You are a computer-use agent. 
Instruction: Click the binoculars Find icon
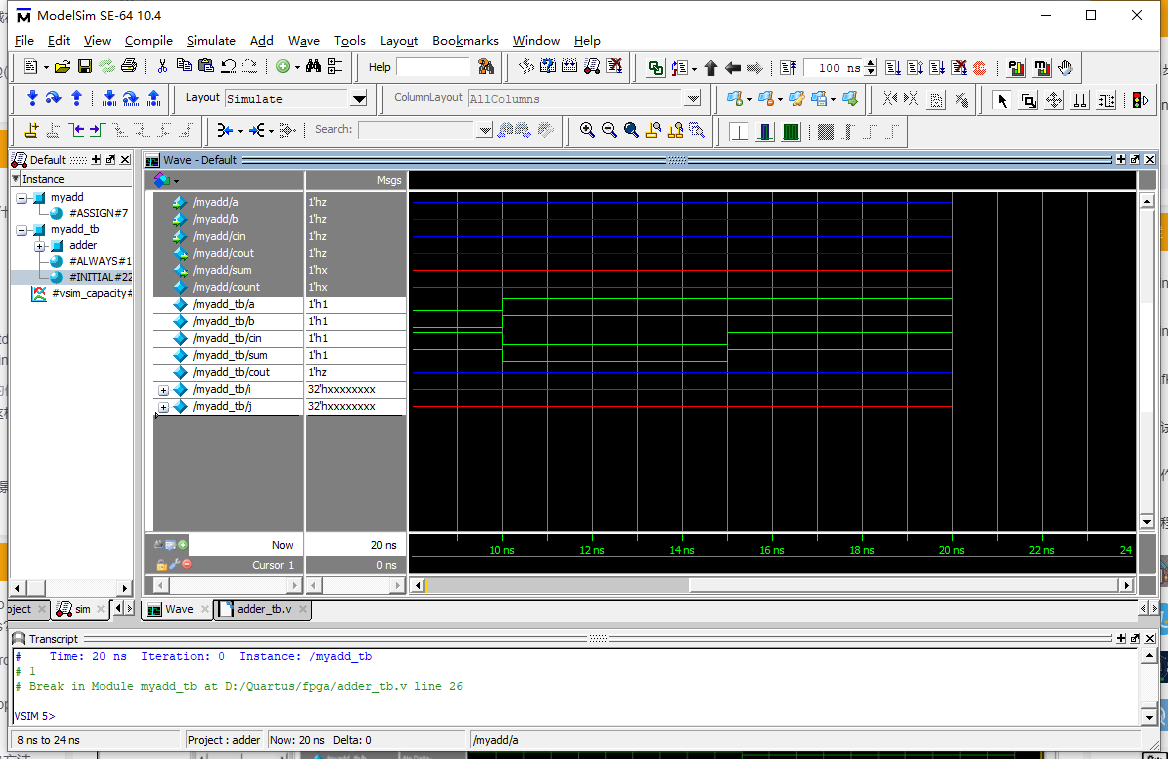coord(313,67)
